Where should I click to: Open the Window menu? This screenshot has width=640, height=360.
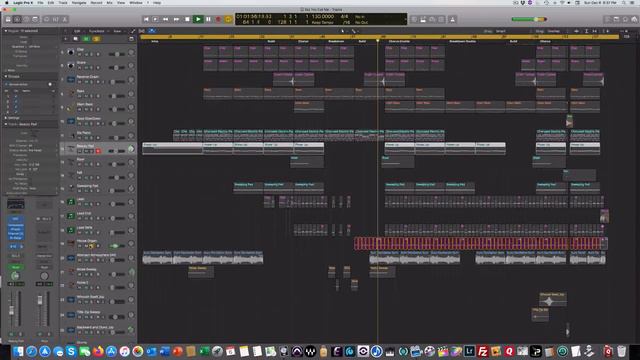[x=136, y=2]
